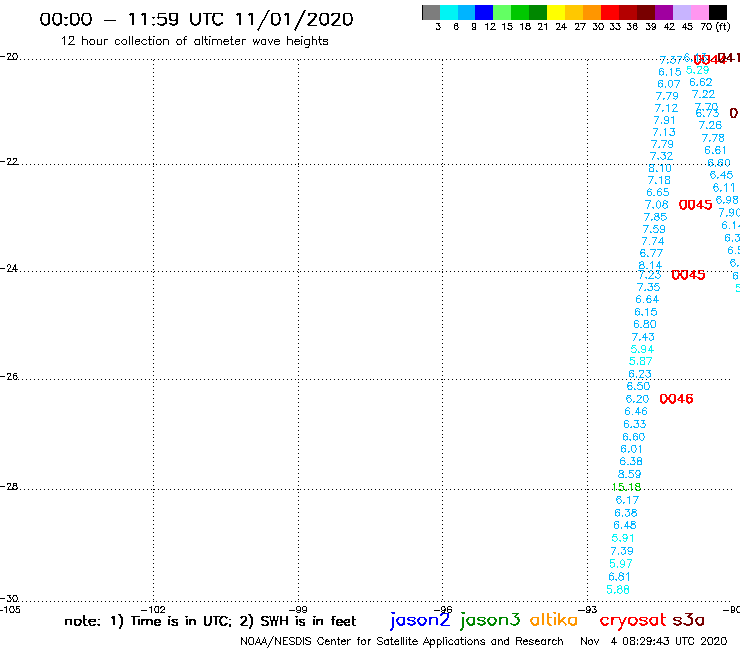The image size is (740, 650).
Task: Select the 6.81 wave height reading
Action: click(619, 576)
